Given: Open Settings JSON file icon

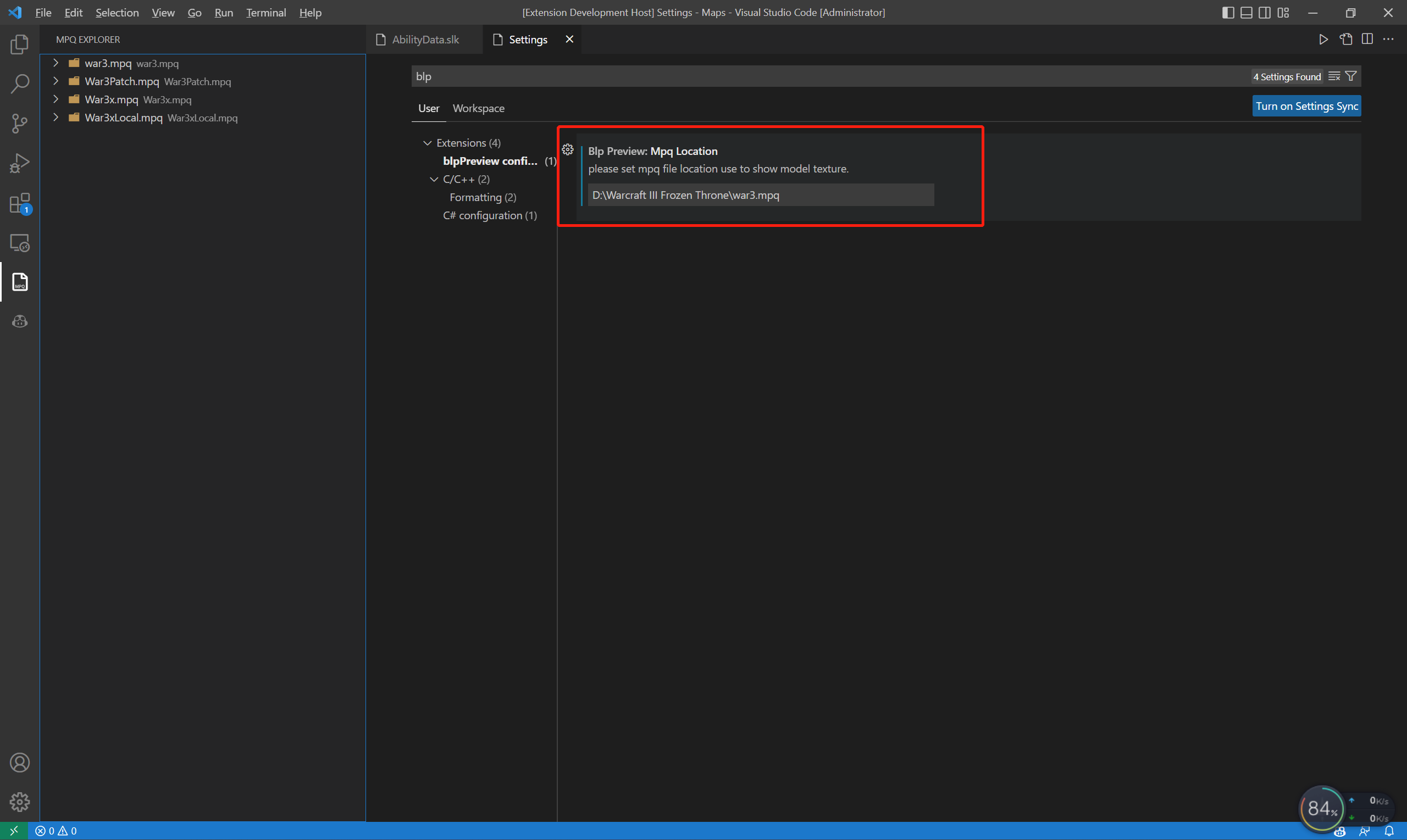Looking at the screenshot, I should click(x=1346, y=39).
